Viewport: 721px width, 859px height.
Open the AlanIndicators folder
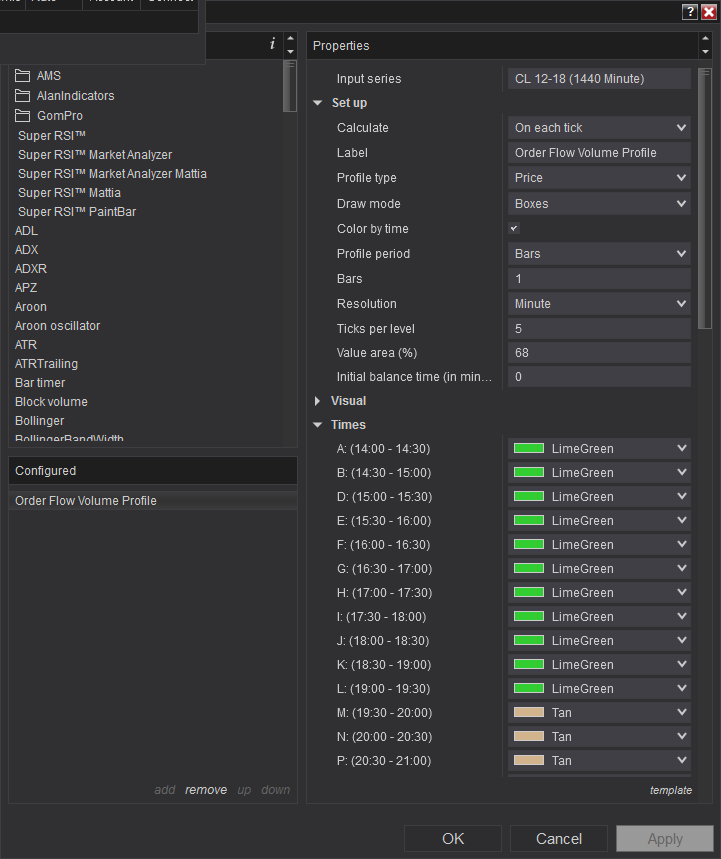point(75,96)
